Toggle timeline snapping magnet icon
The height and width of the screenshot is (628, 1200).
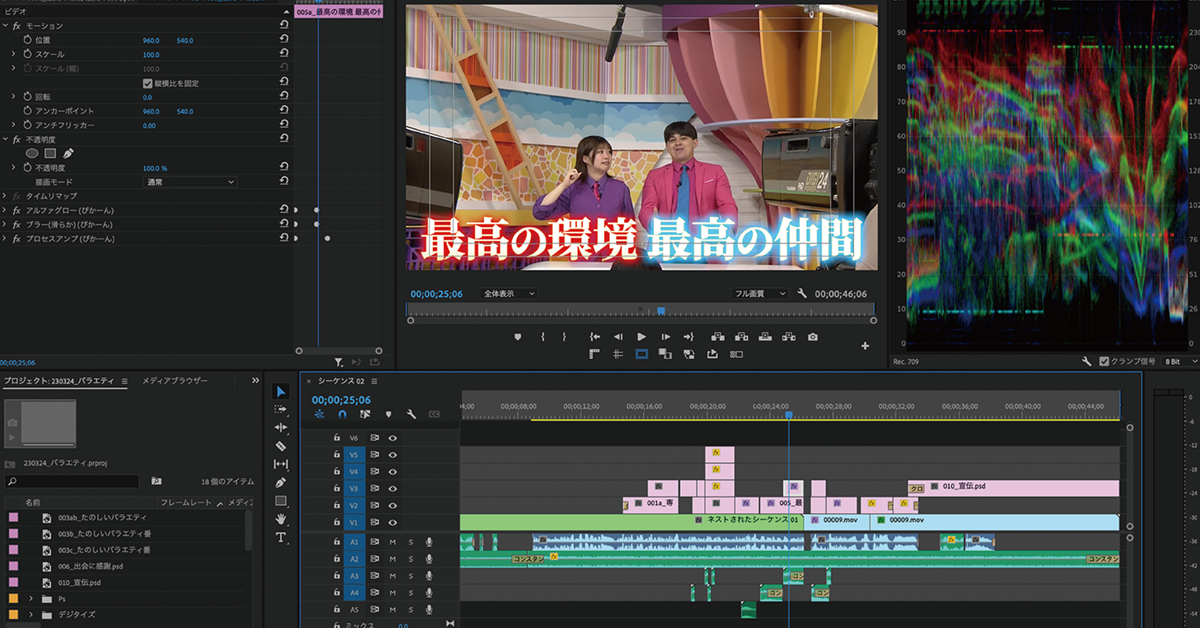342,414
